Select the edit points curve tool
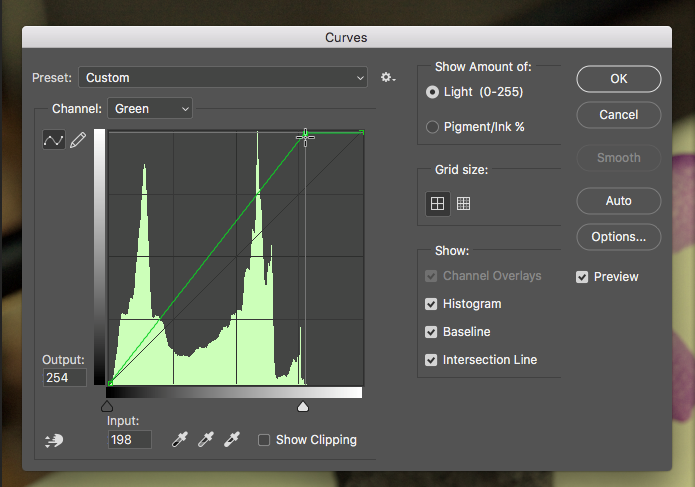 click(53, 140)
